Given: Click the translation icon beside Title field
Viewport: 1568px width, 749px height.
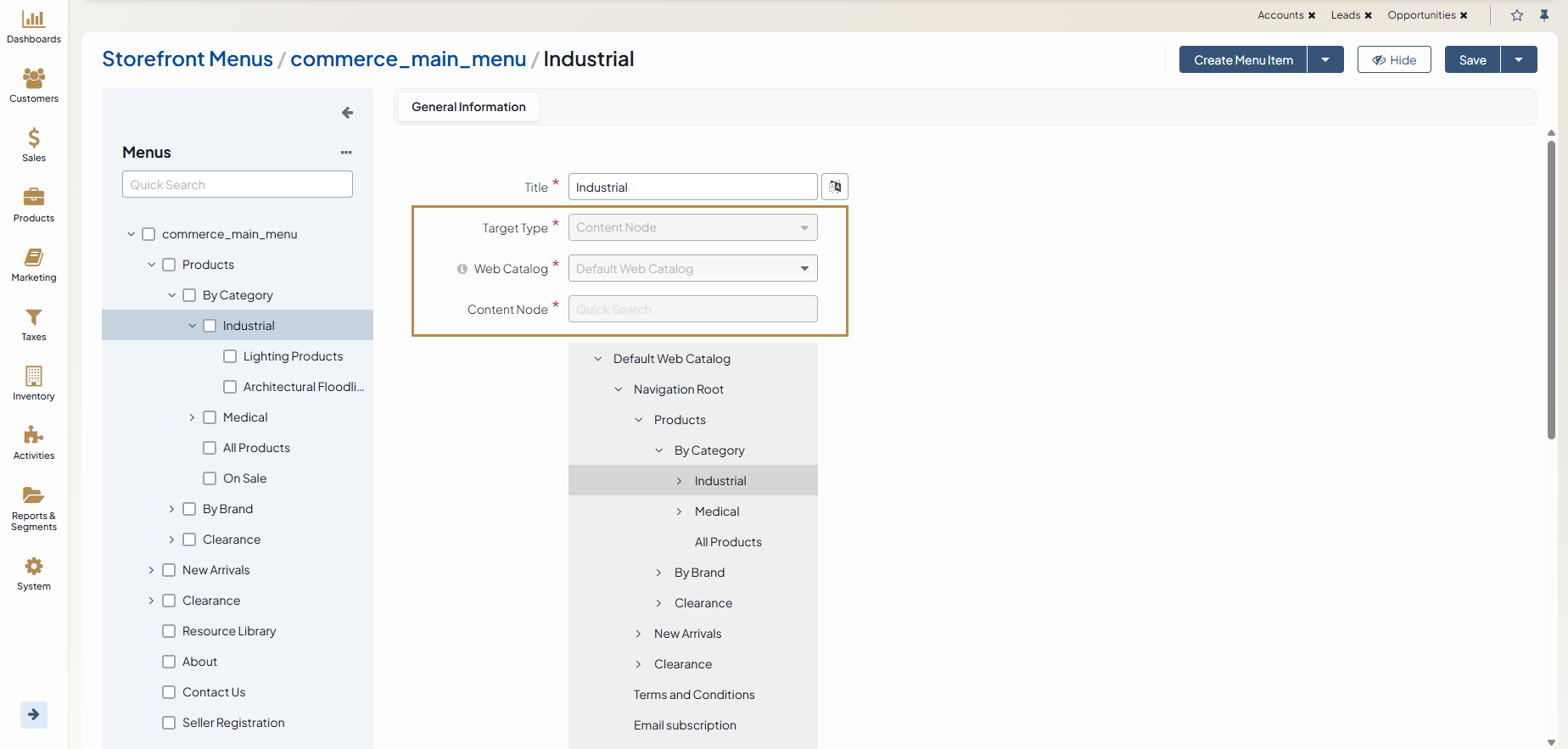Looking at the screenshot, I should click(x=835, y=187).
